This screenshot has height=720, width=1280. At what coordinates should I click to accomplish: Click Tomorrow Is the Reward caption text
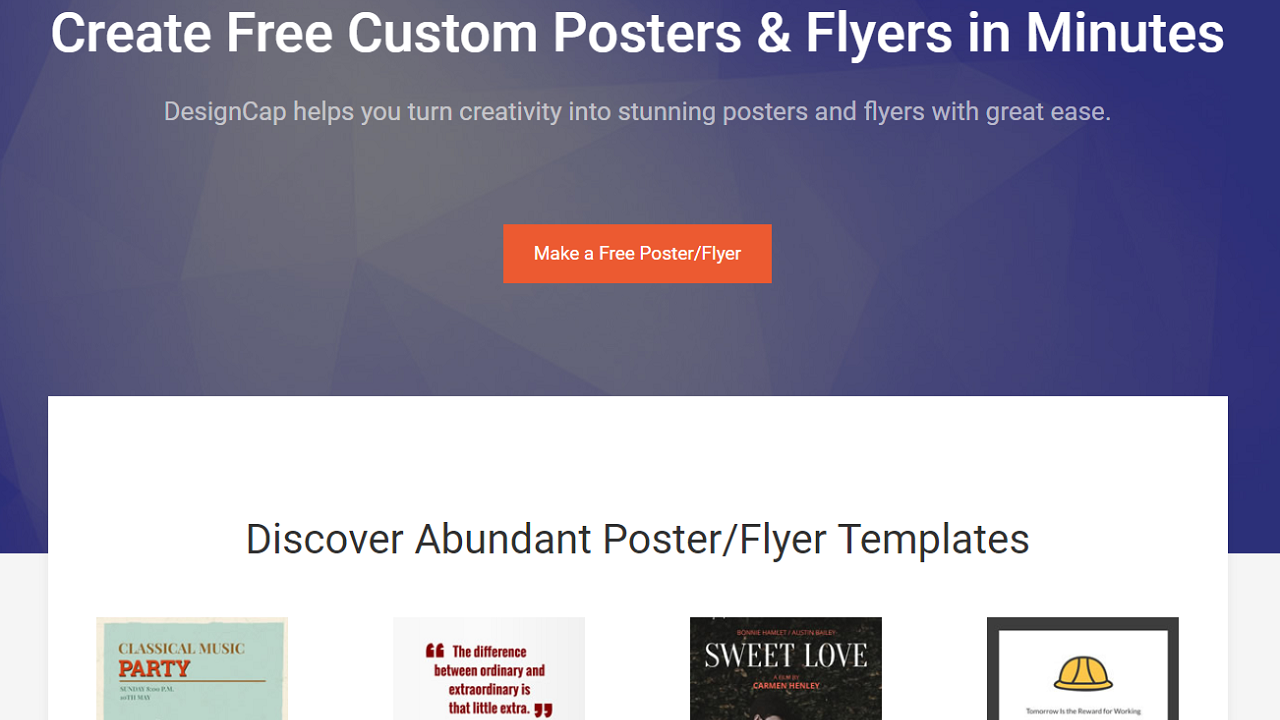(1083, 712)
